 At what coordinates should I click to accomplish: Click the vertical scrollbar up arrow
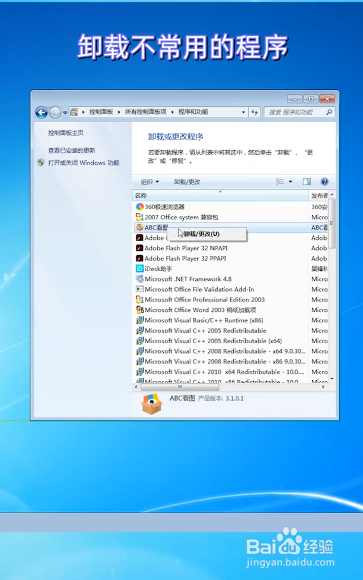[332, 195]
